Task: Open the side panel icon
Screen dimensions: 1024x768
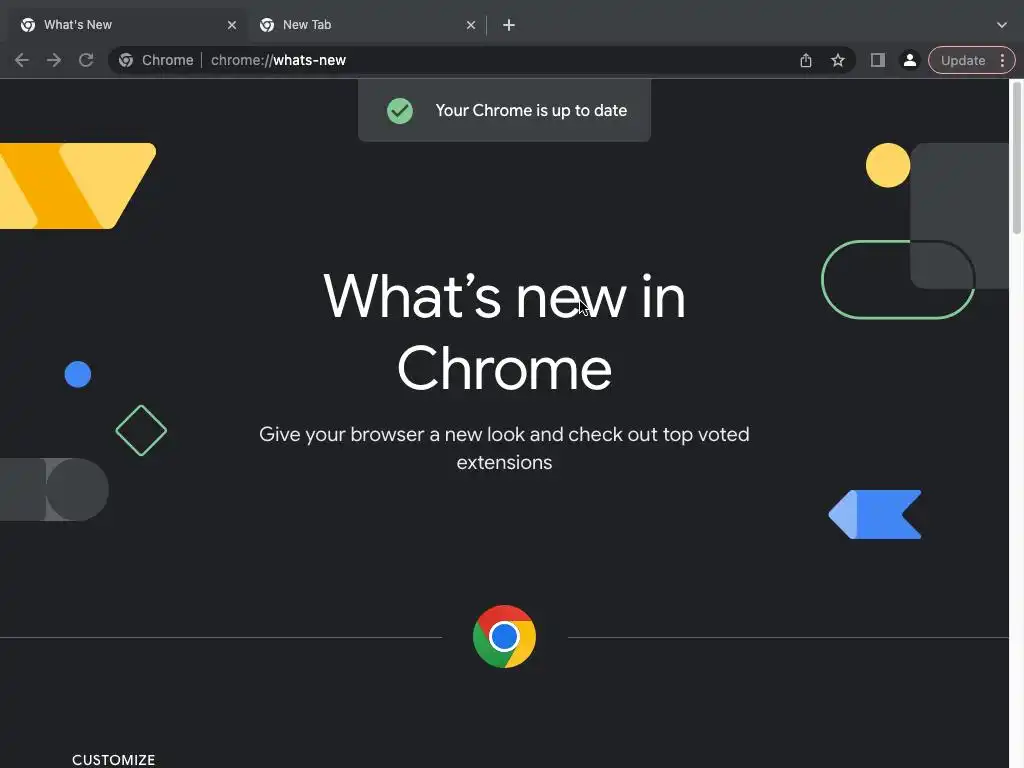Action: coord(878,60)
